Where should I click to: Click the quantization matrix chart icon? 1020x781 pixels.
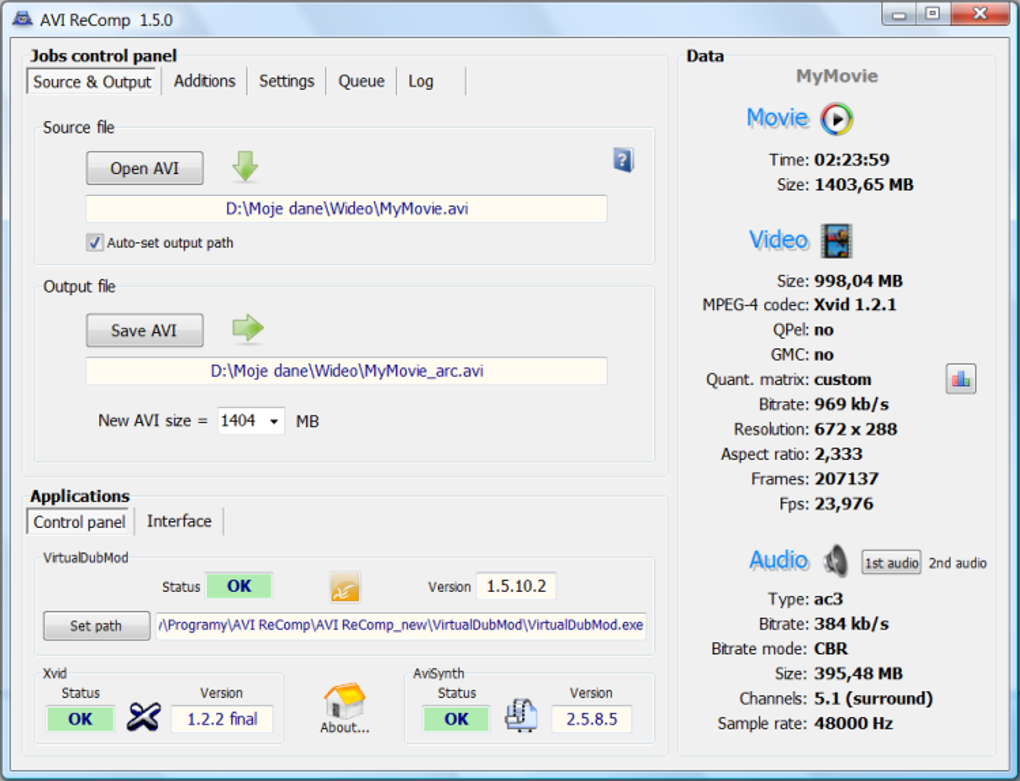[x=961, y=379]
